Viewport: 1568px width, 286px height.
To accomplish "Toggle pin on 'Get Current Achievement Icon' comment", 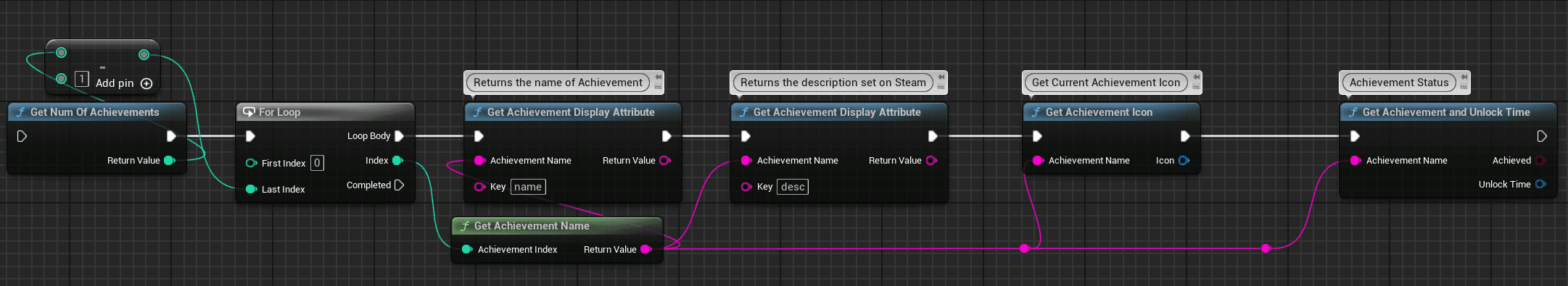I will 1196,77.
